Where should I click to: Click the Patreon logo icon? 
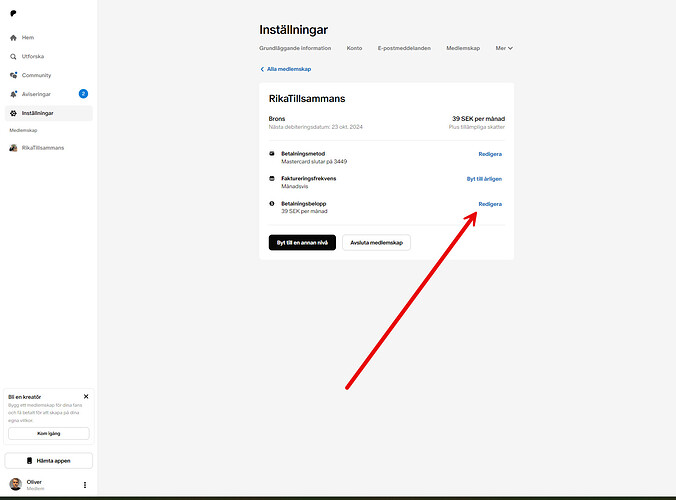click(12, 13)
